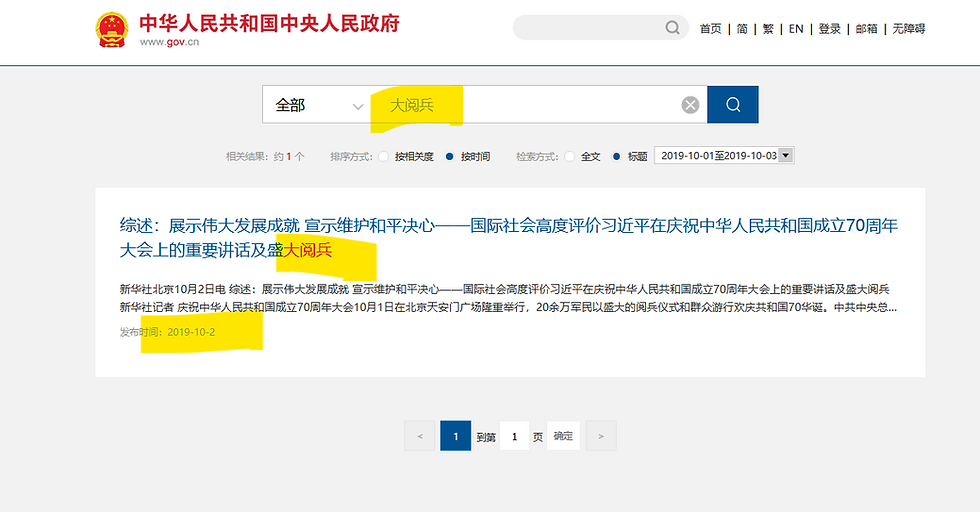Switch to English EN version

click(796, 29)
